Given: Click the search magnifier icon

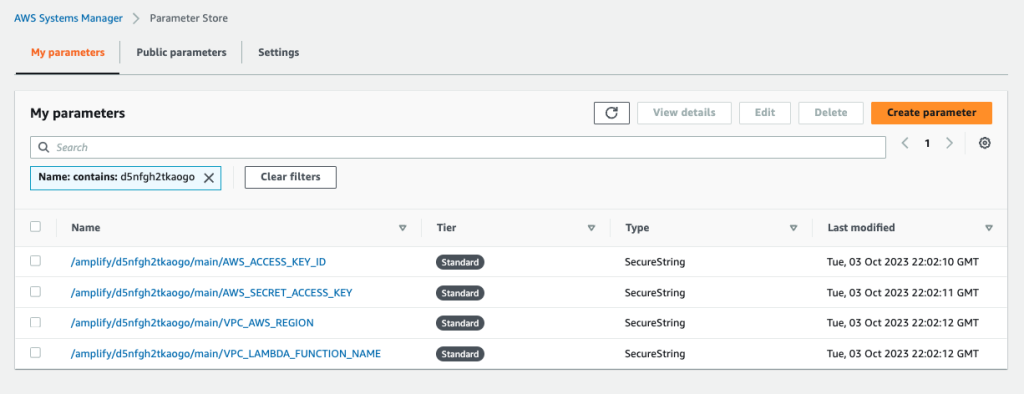Looking at the screenshot, I should pos(44,148).
